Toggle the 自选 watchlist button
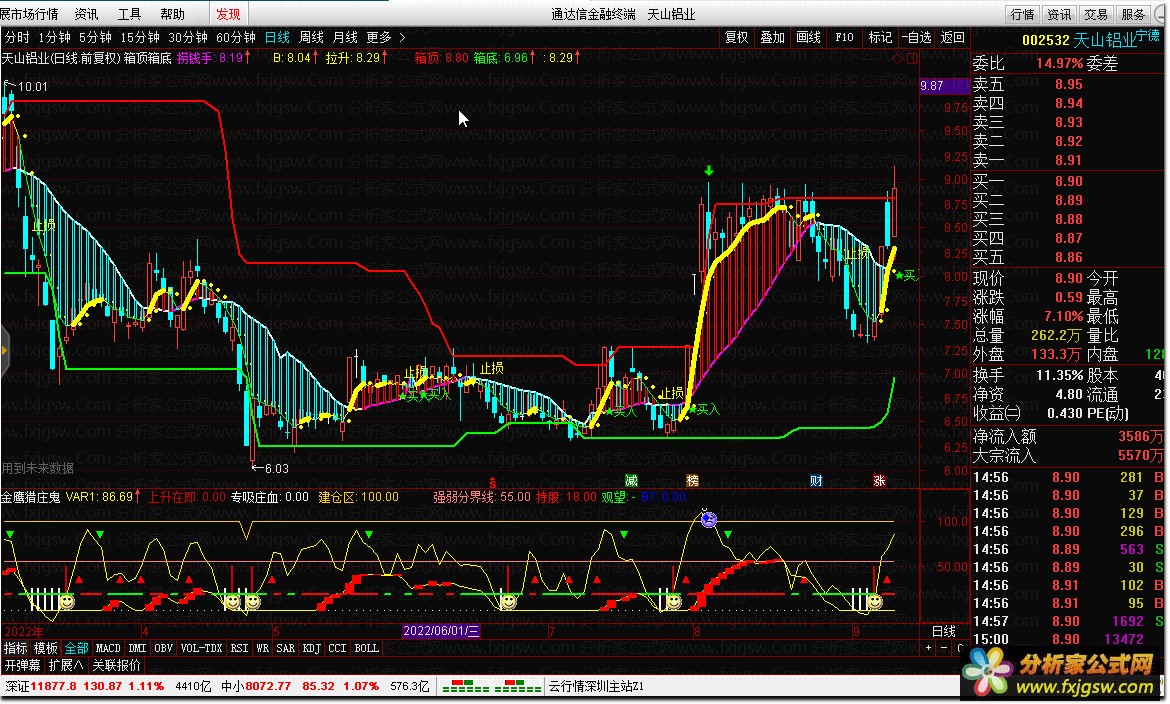1170x704 pixels. (x=916, y=37)
